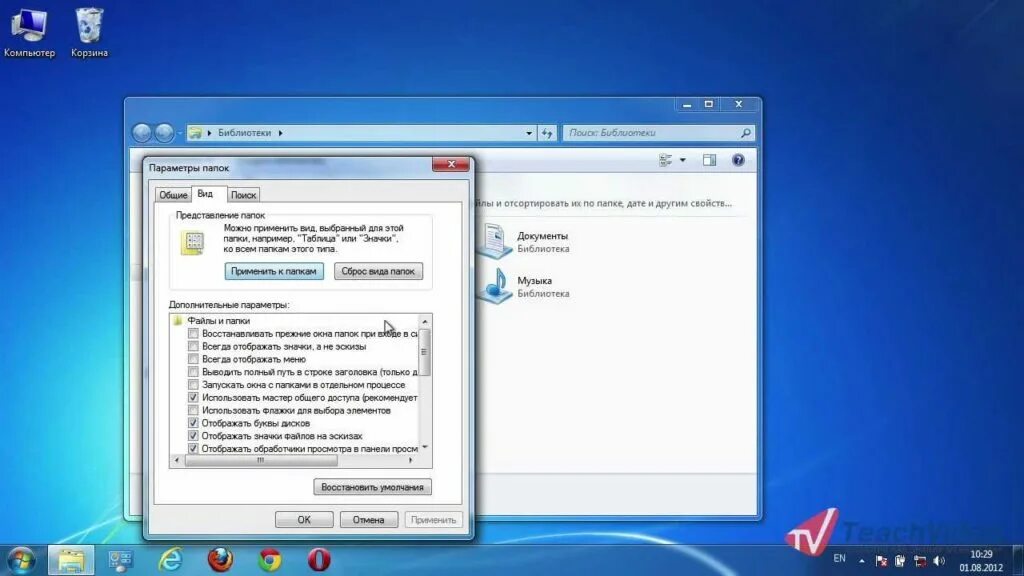The image size is (1024, 576).
Task: Click the root arrow before 'Библиотеки' breadcrumb
Action: (210, 133)
